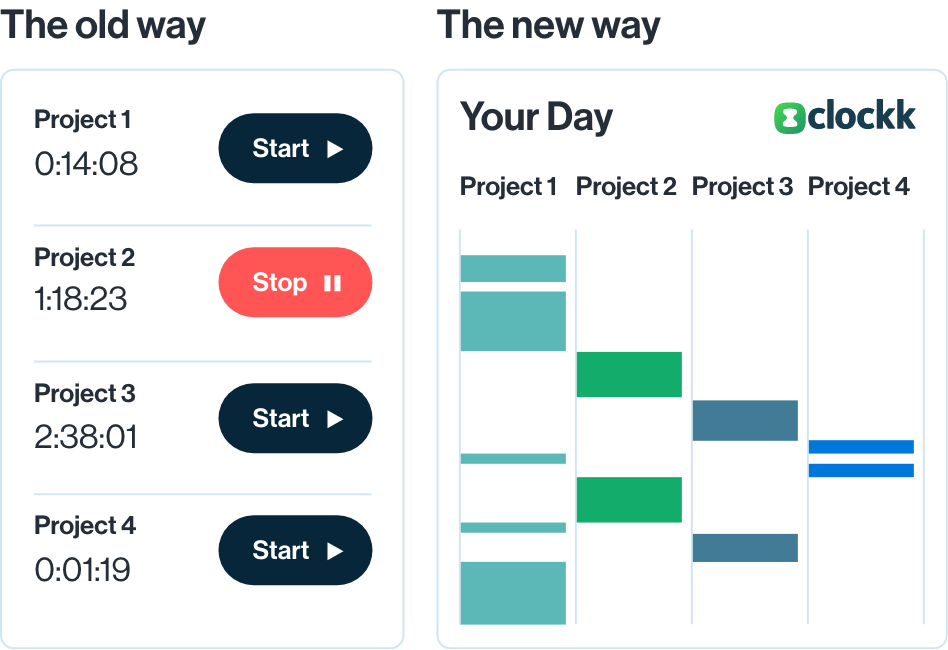This screenshot has height=650, width=948.
Task: Click the Your Day heading
Action: click(x=536, y=118)
